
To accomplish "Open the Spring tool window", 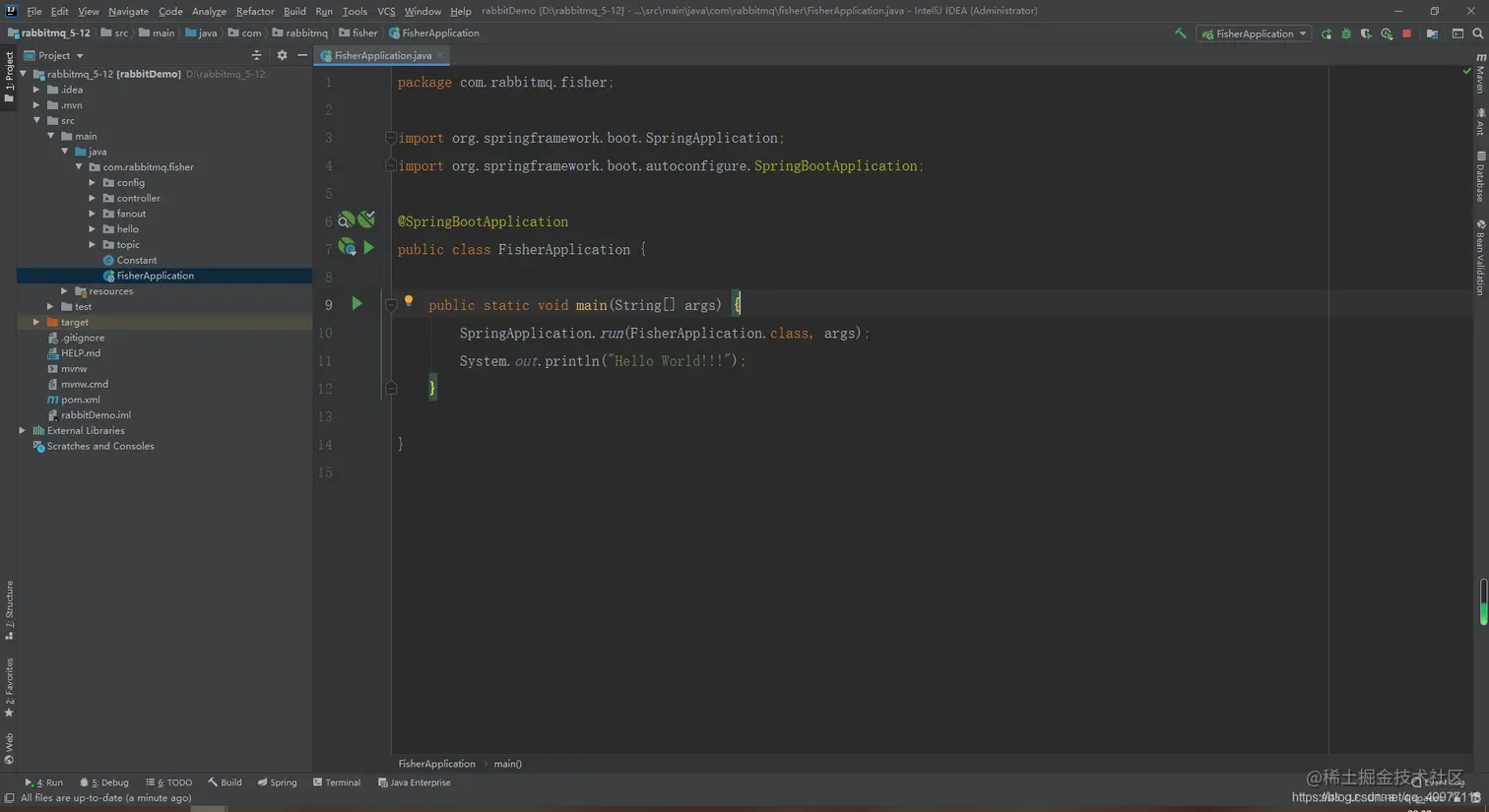I will (x=277, y=782).
